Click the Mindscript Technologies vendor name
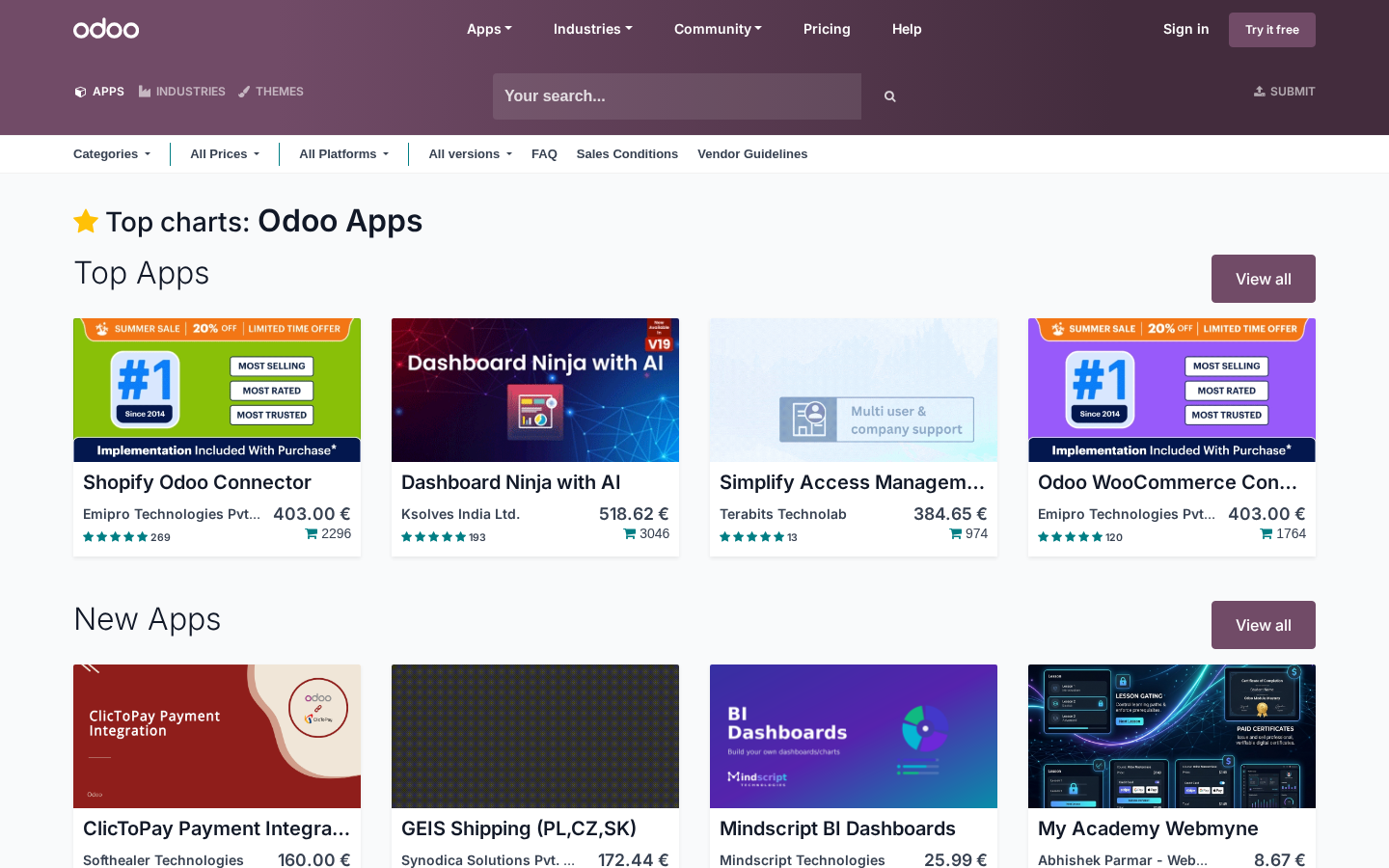Image resolution: width=1389 pixels, height=868 pixels. (x=803, y=860)
